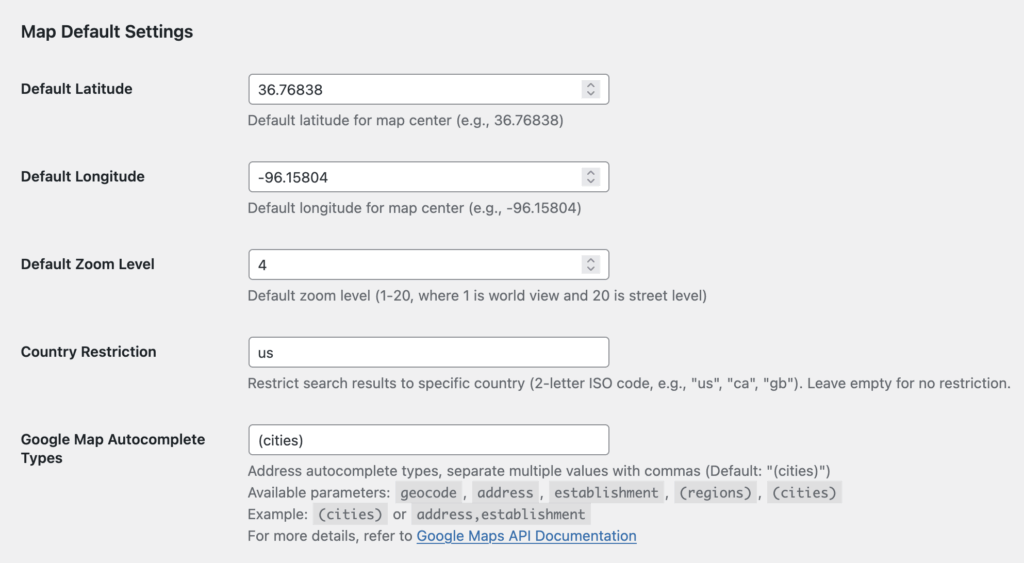Raise Default Zoom Level with up arrow

(591, 260)
